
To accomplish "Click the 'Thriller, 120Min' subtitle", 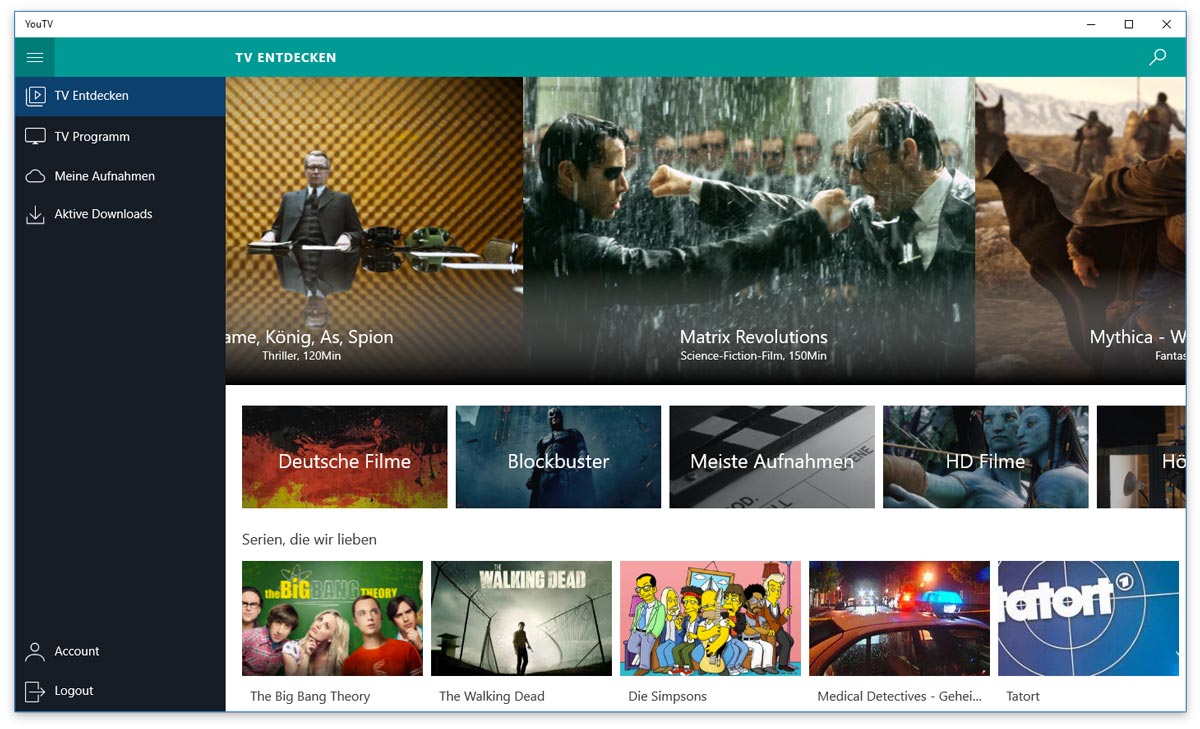I will [x=301, y=356].
